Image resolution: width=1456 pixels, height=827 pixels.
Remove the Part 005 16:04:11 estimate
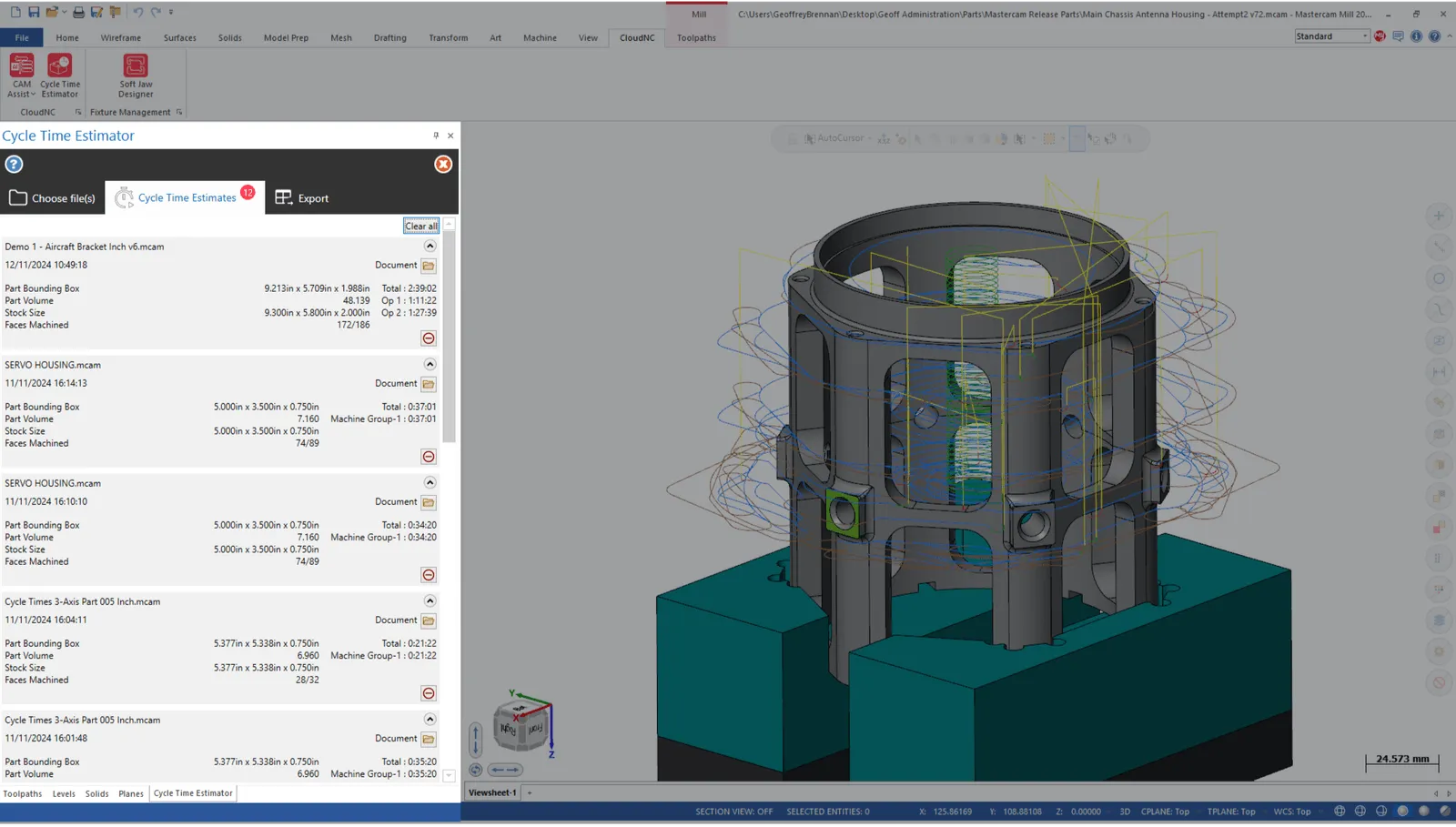[429, 693]
